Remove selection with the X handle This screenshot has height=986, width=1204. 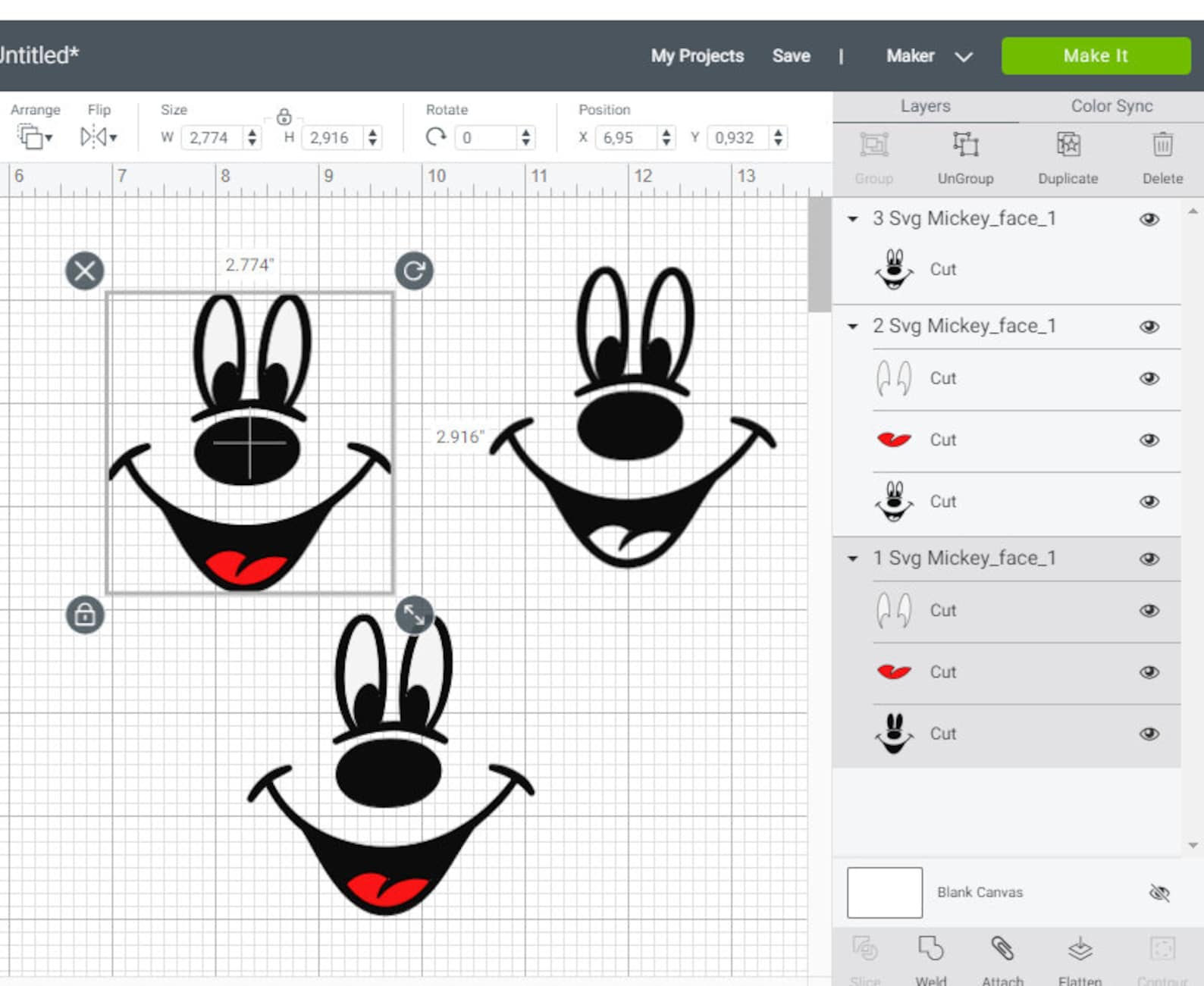(85, 271)
